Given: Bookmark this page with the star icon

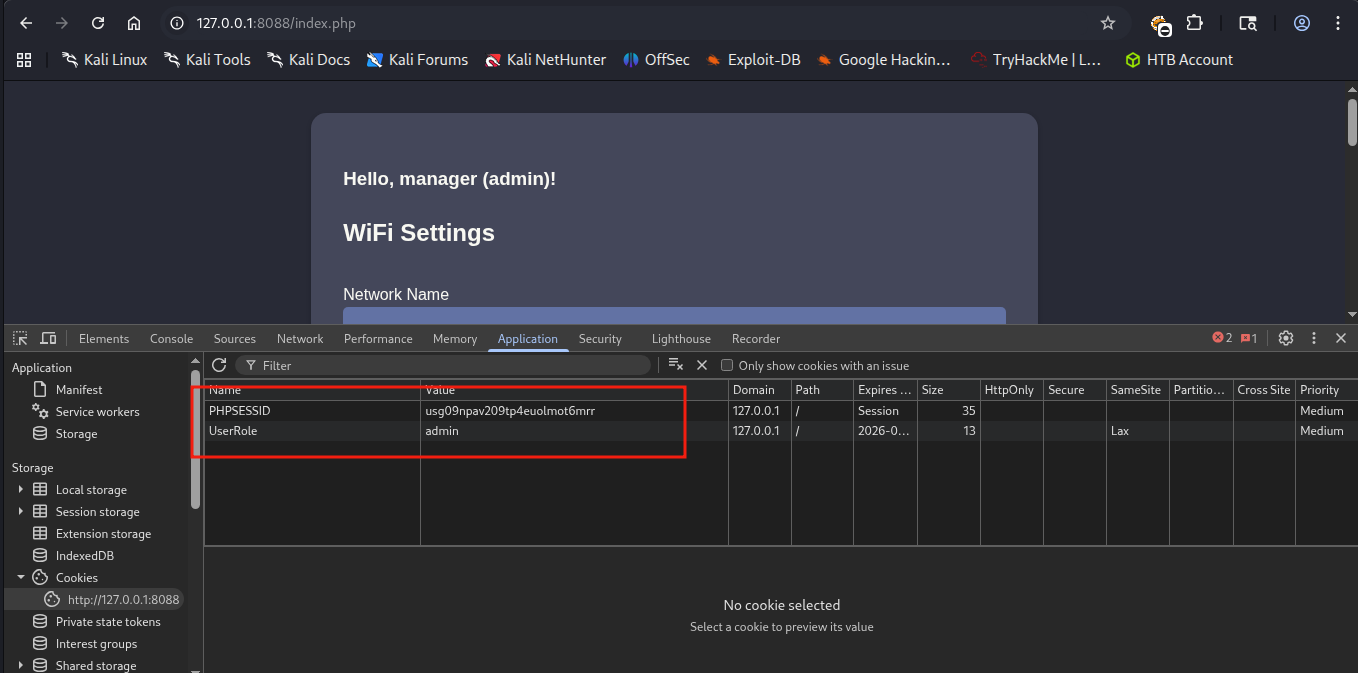Looking at the screenshot, I should tap(1107, 23).
